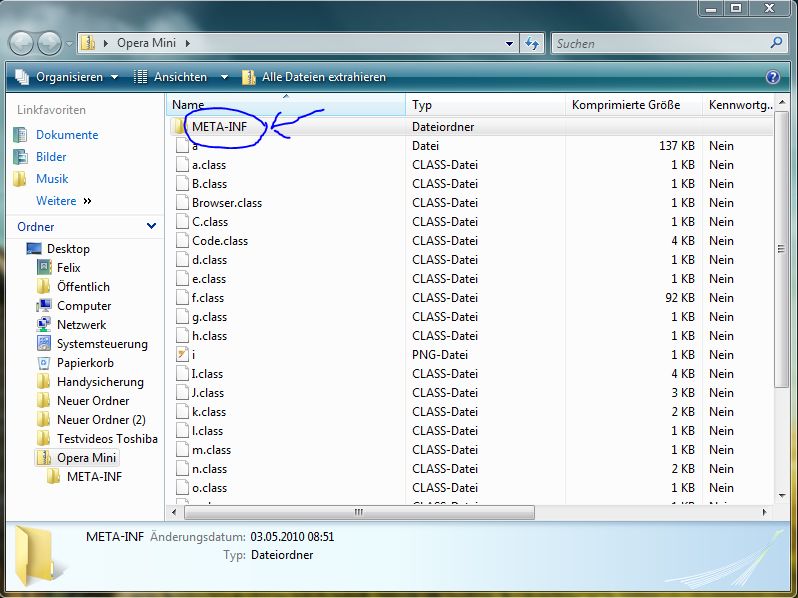Open the address bar history dropdown
Screen dimensions: 798x598
pos(509,44)
